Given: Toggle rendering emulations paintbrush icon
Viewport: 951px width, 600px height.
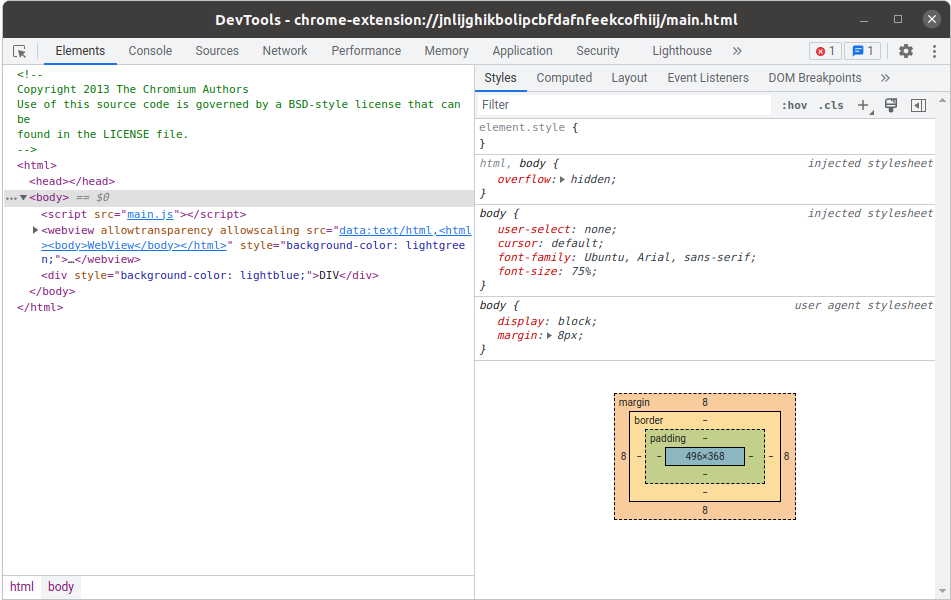Looking at the screenshot, I should coord(890,106).
